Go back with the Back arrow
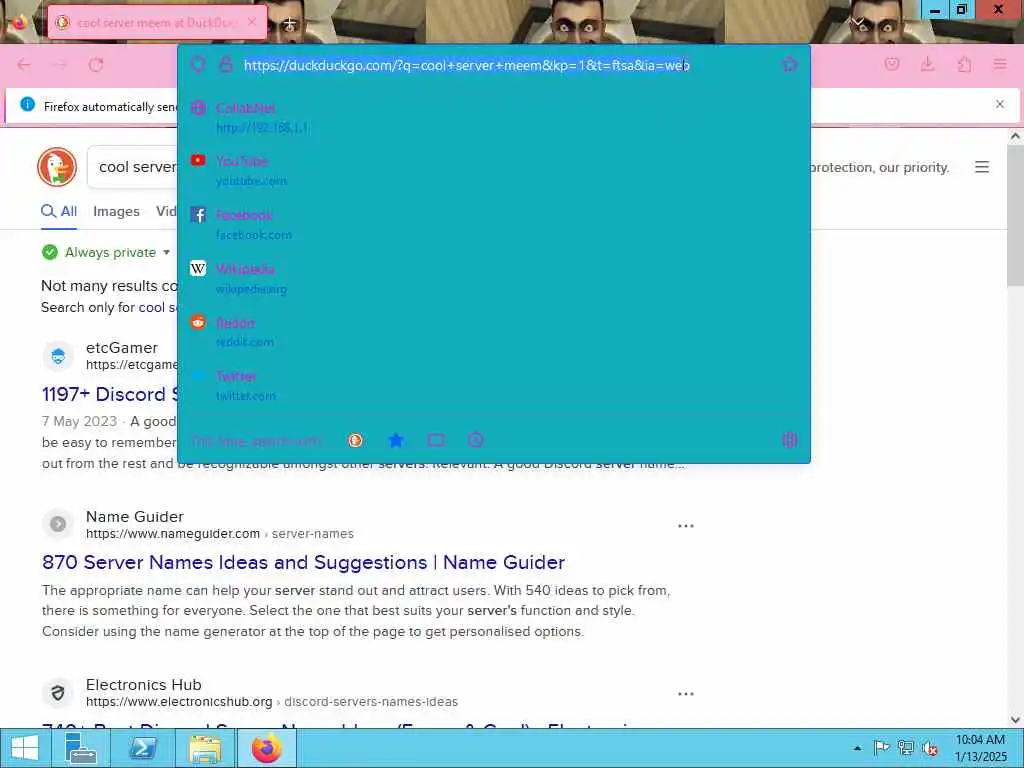This screenshot has width=1024, height=768. [x=24, y=65]
